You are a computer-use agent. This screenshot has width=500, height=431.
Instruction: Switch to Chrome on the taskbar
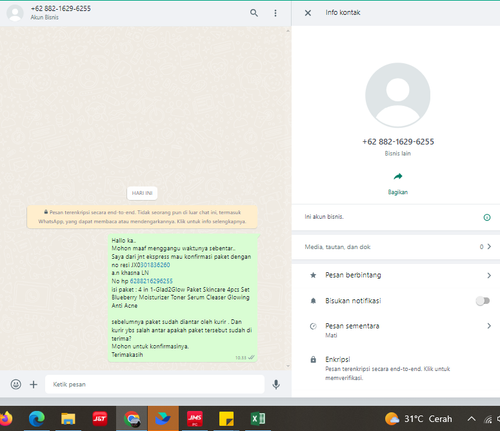[131, 419]
